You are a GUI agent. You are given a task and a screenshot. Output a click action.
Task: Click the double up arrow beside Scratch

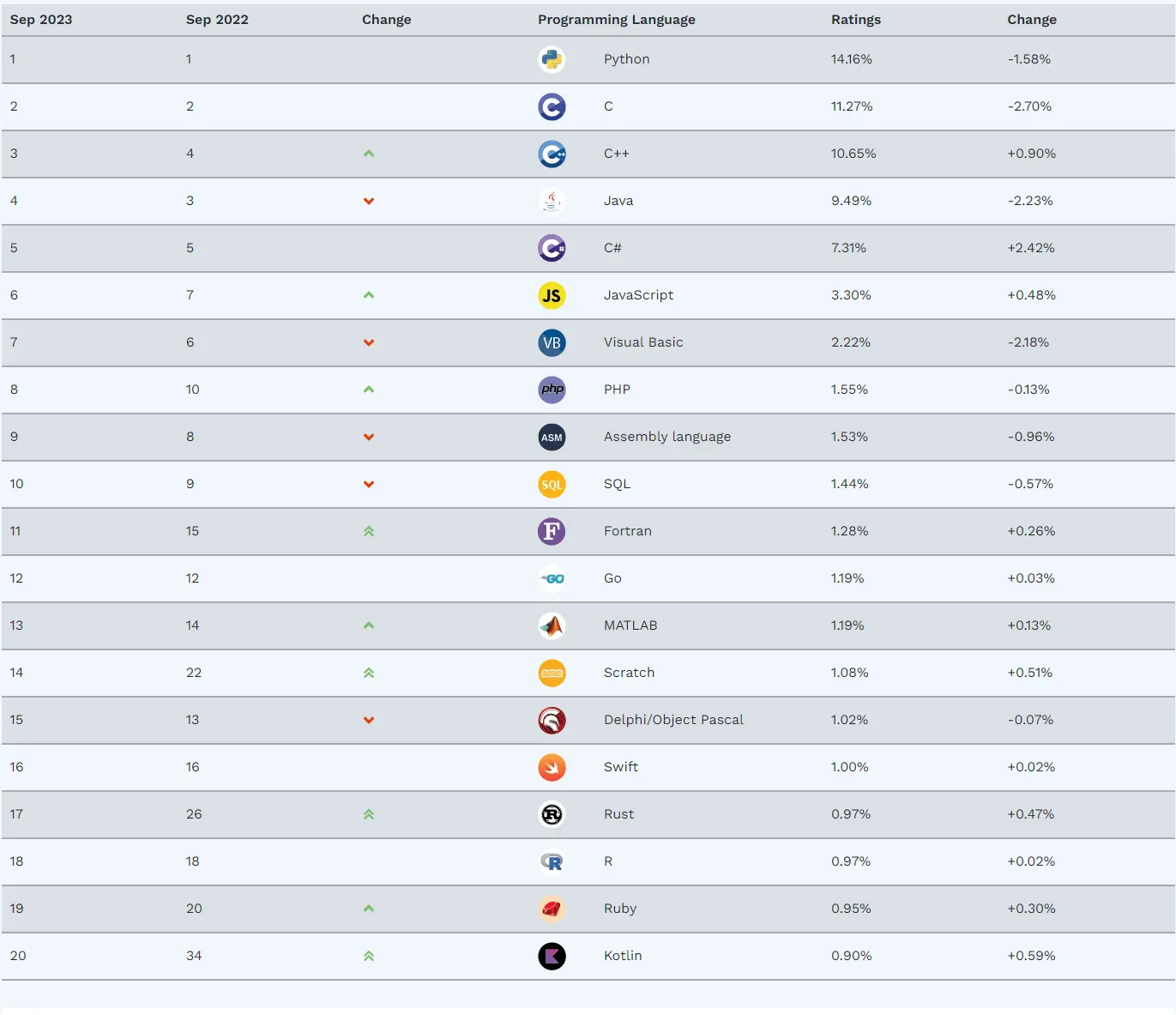tap(369, 673)
